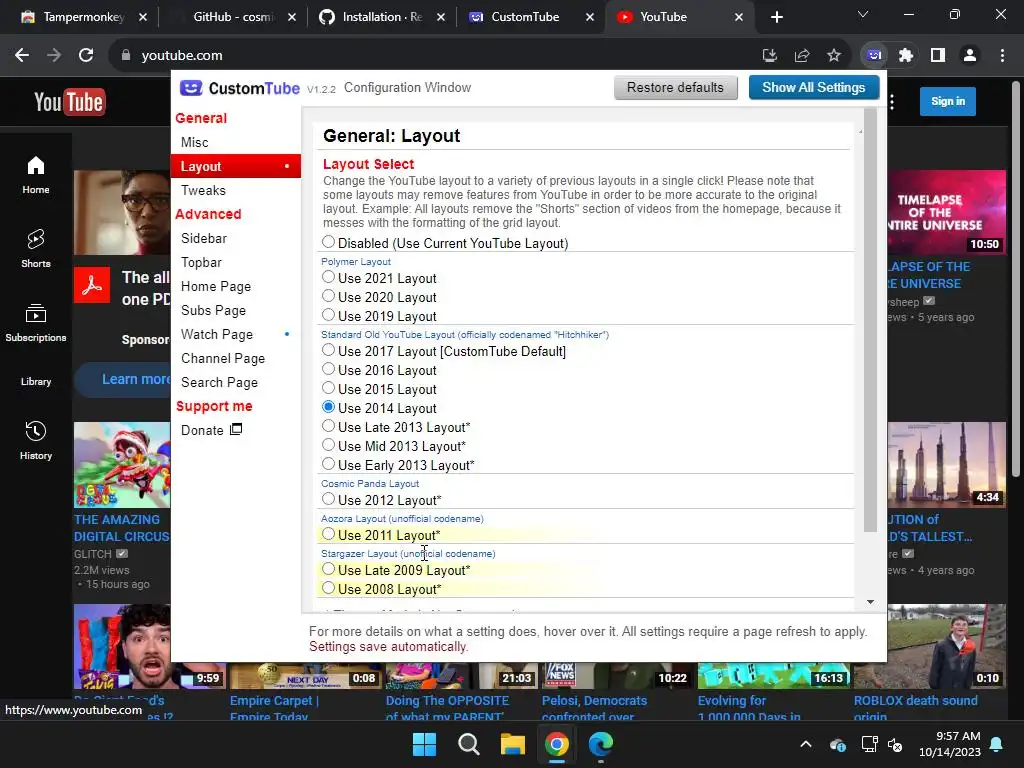
Task: Click the install app icon in address bar
Action: click(770, 56)
